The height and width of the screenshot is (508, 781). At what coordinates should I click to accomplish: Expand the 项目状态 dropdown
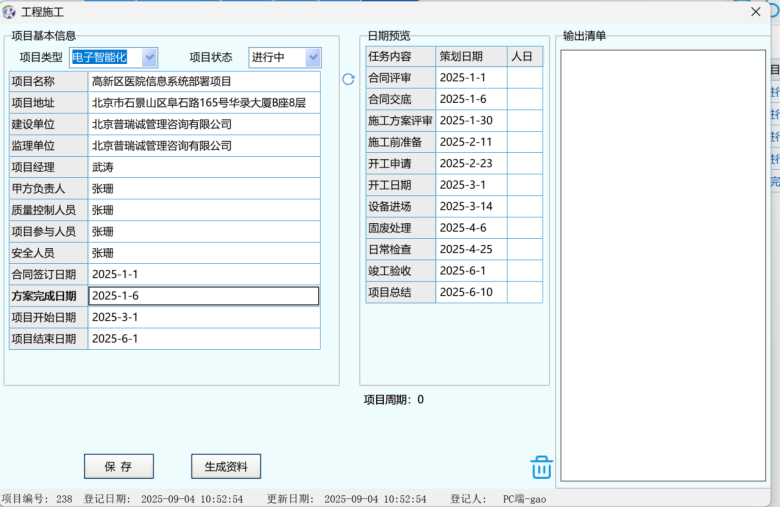click(313, 57)
